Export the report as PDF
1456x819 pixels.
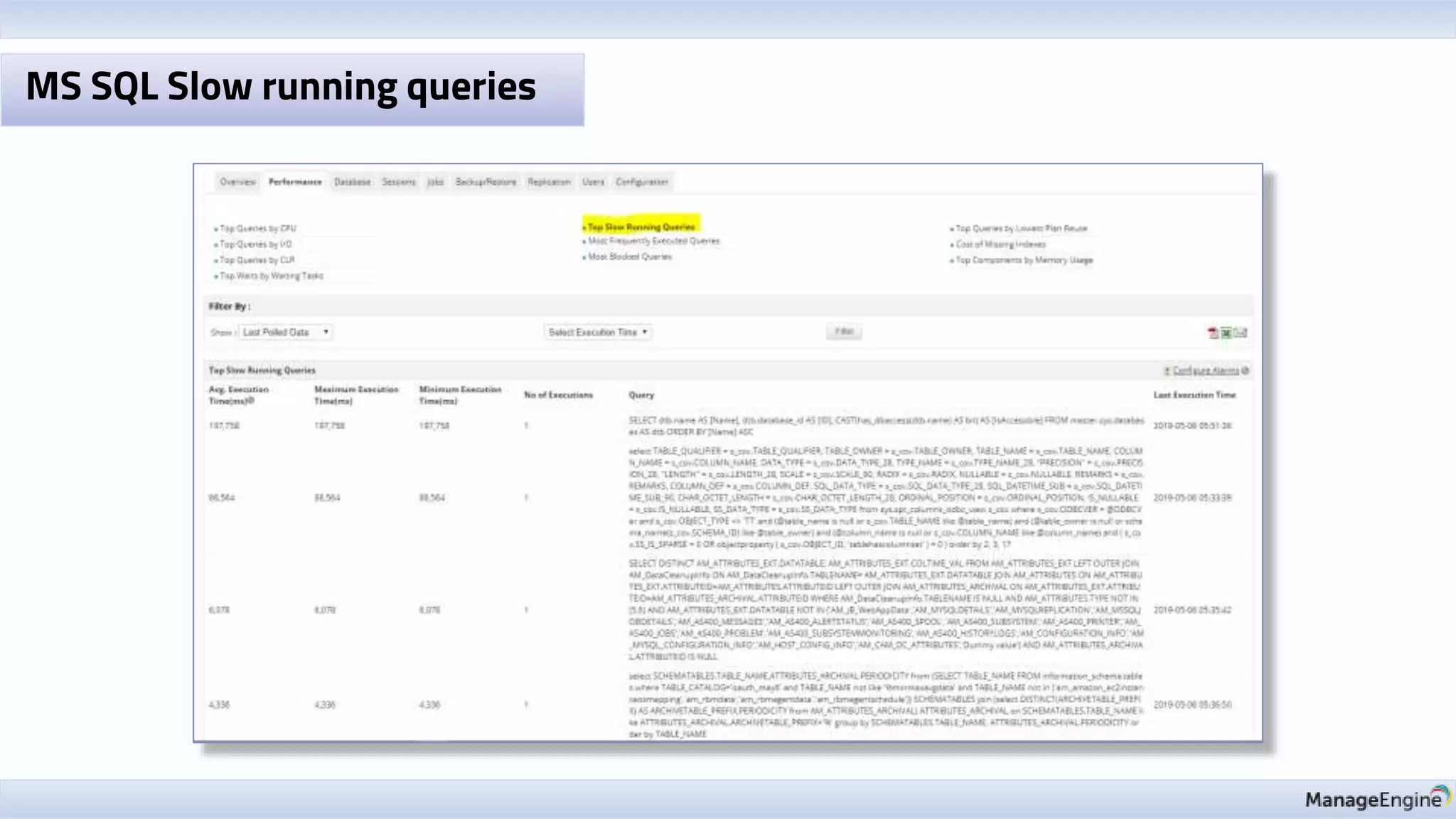[1213, 333]
